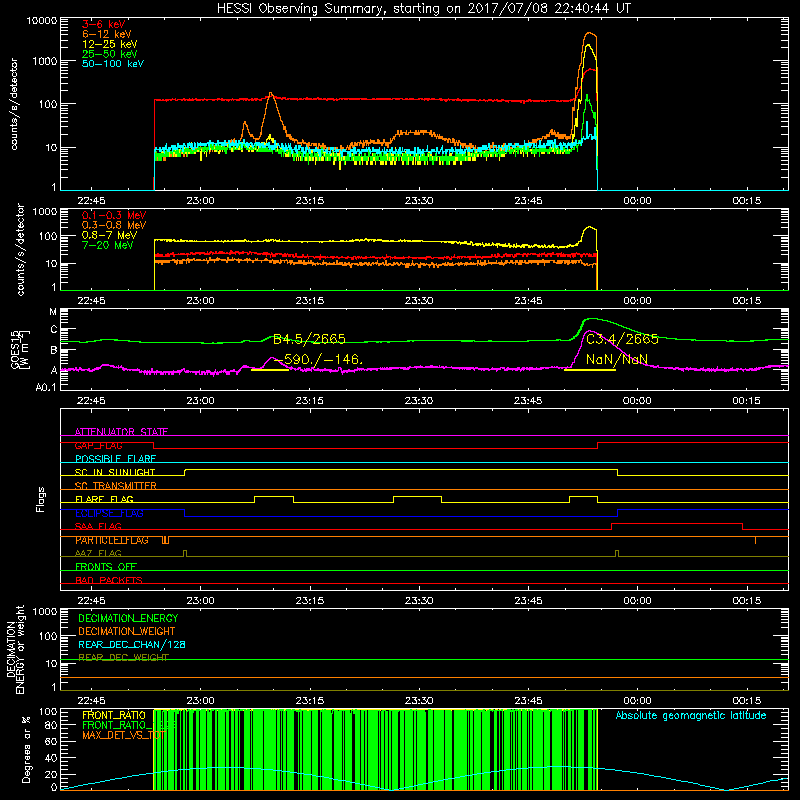Screen dimensions: 800x800
Task: Click the -590./-146. position annotation
Action: pyautogui.click(x=318, y=360)
